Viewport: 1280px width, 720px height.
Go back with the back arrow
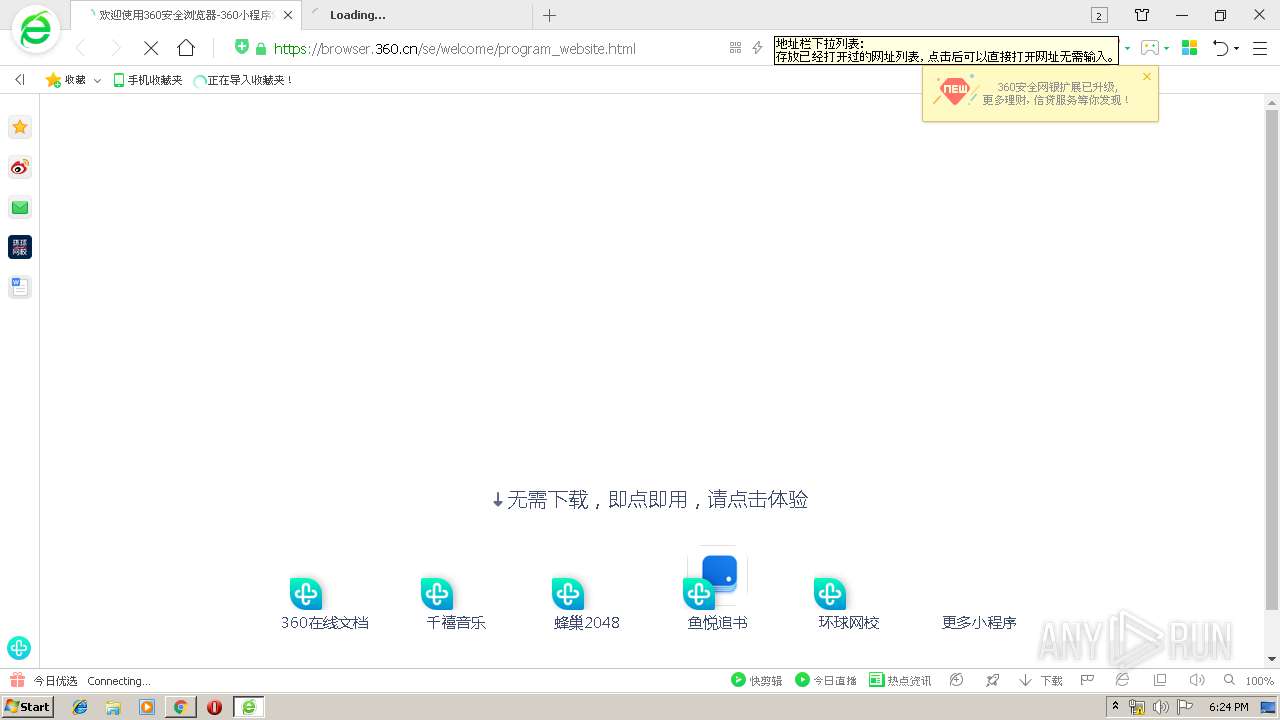click(x=82, y=48)
